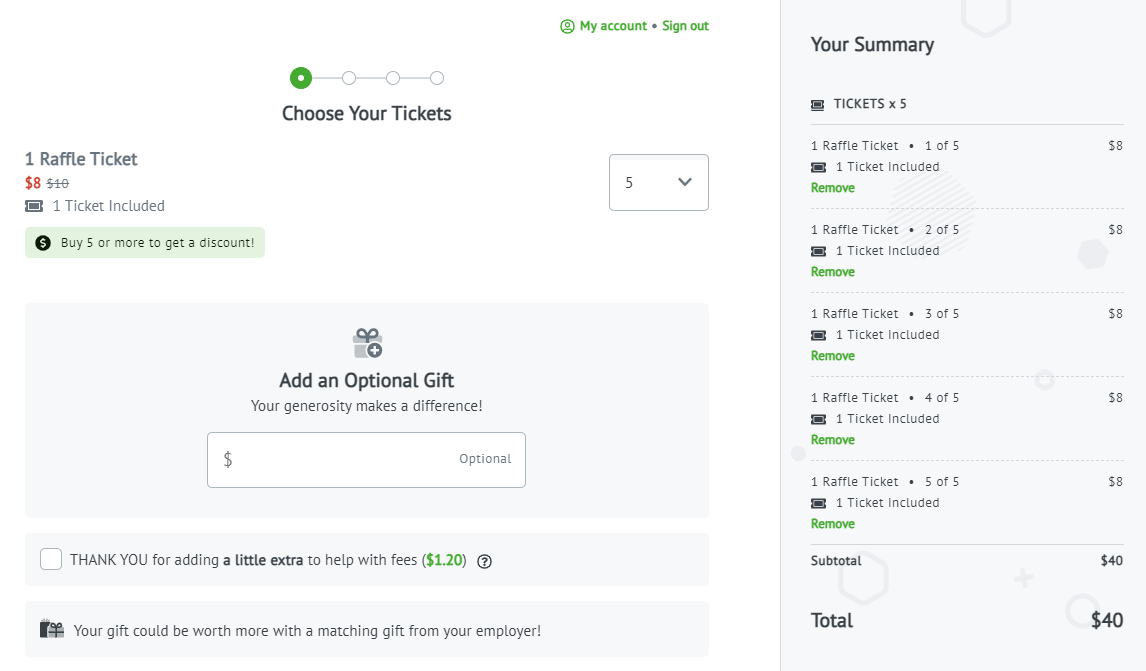Open the ticket quantity dropdown showing 5
The image size is (1146, 671).
659,183
